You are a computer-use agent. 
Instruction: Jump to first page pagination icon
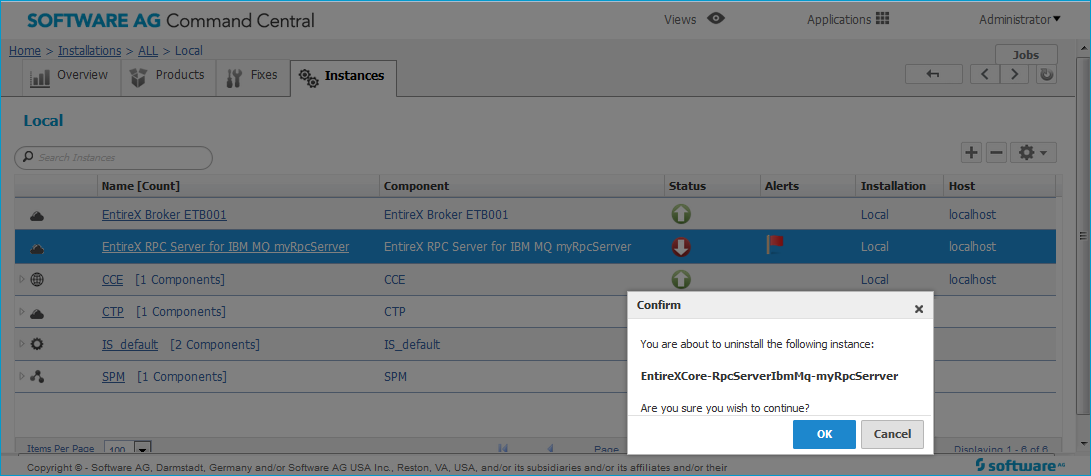503,448
